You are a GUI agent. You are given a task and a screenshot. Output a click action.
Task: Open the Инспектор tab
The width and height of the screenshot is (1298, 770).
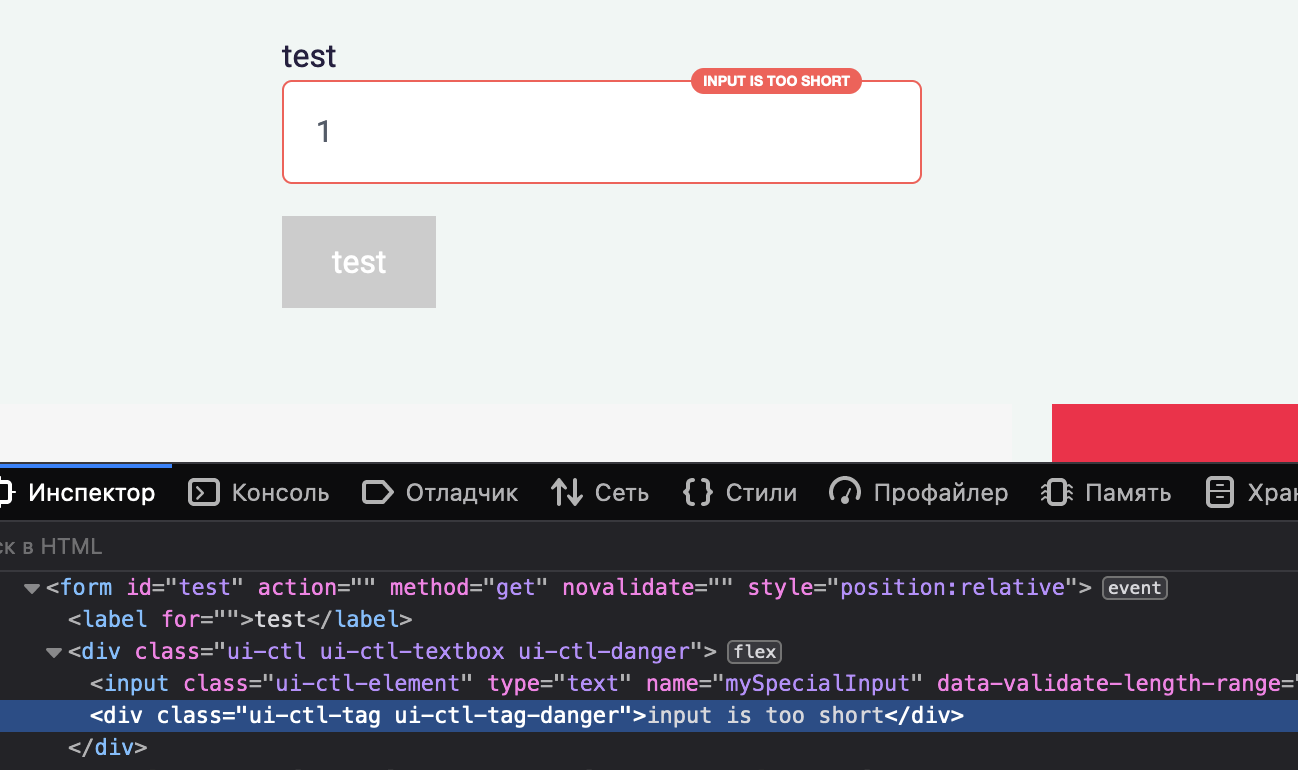click(78, 492)
